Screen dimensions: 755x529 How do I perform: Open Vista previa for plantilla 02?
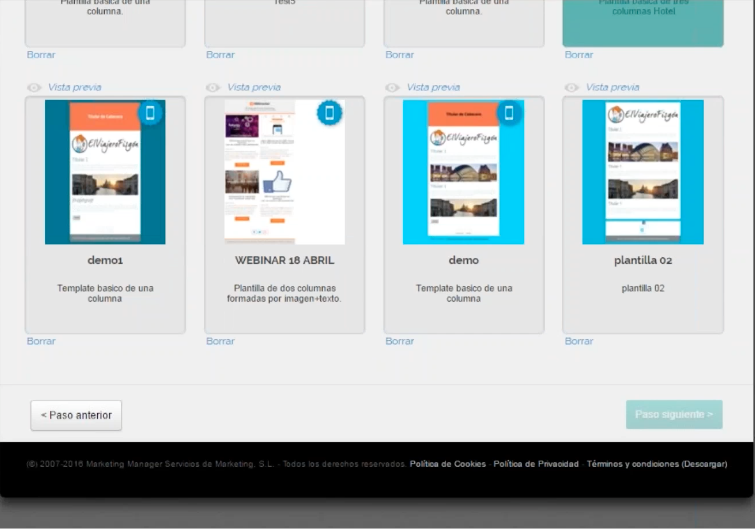pos(612,87)
